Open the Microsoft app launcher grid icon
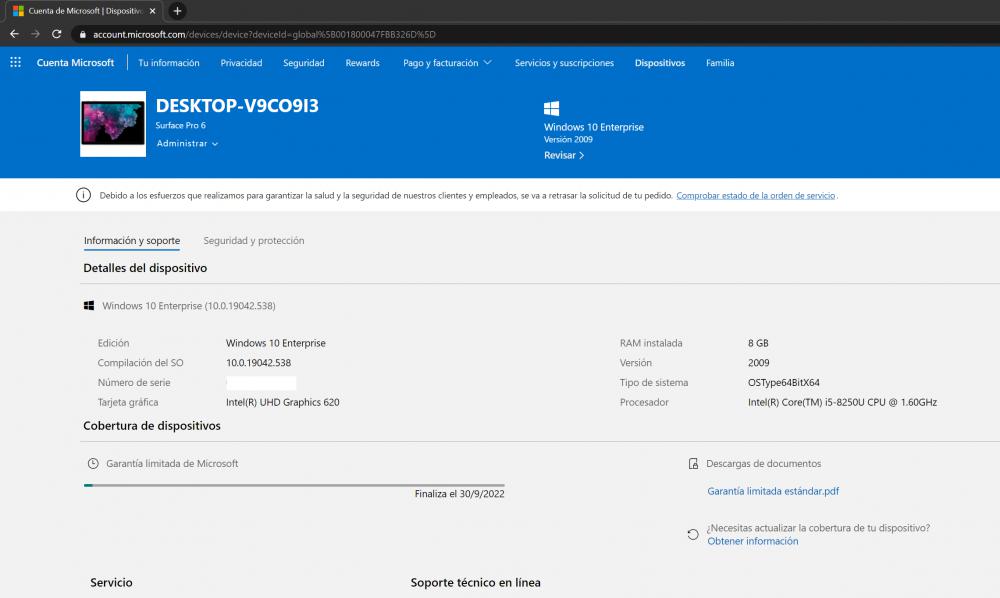 click(x=15, y=62)
